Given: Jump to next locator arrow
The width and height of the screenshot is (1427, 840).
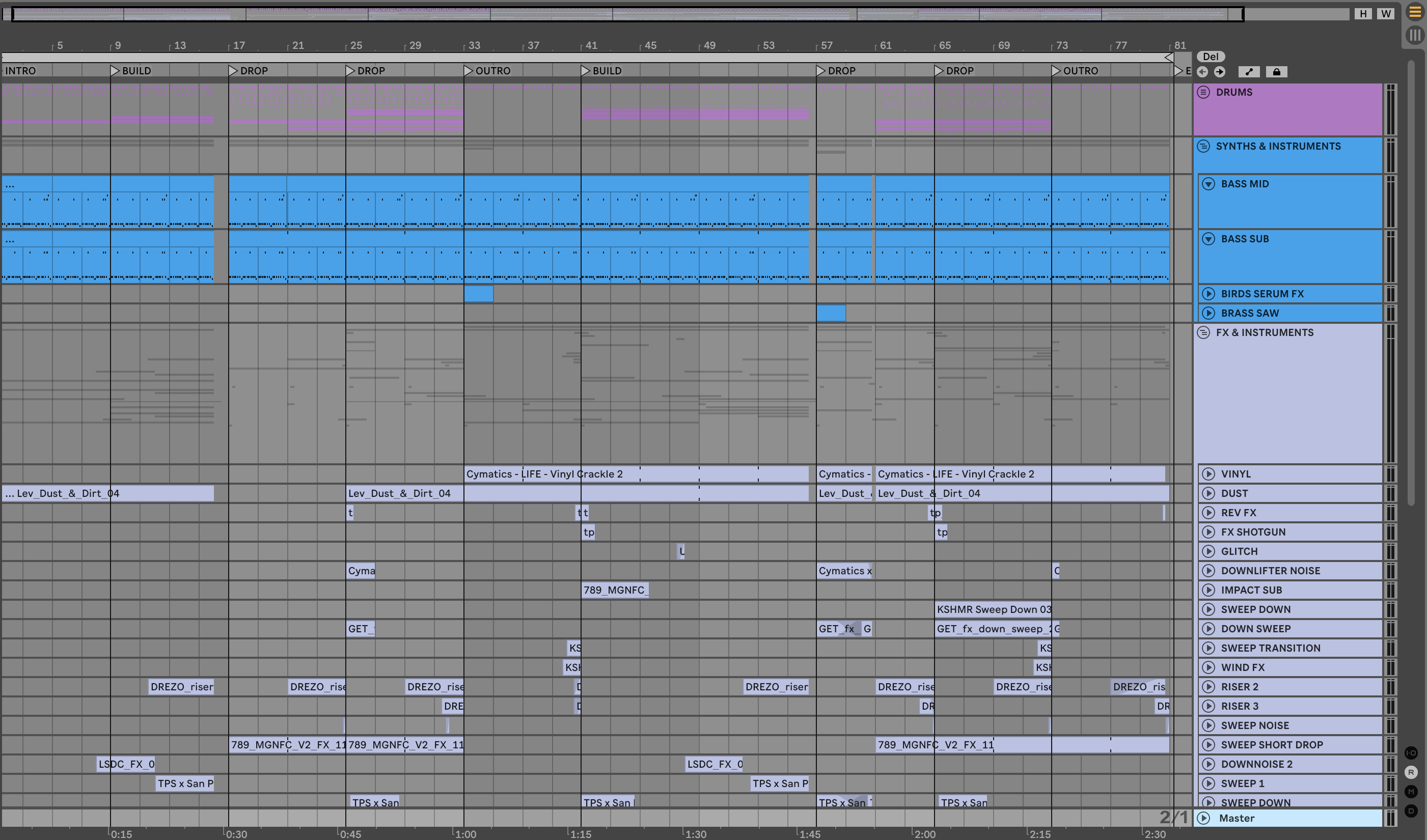Looking at the screenshot, I should click(x=1220, y=72).
